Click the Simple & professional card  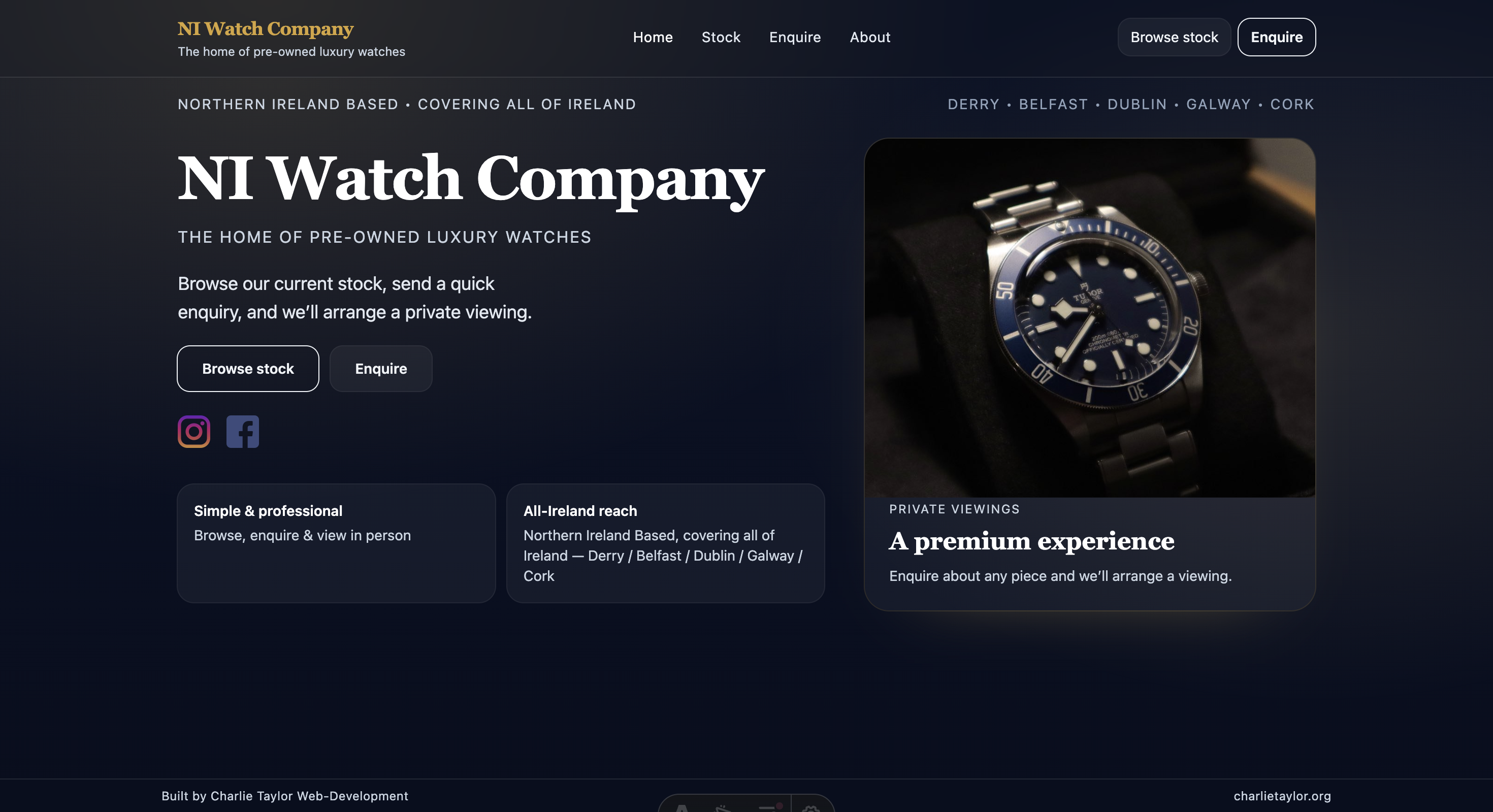pyautogui.click(x=336, y=543)
